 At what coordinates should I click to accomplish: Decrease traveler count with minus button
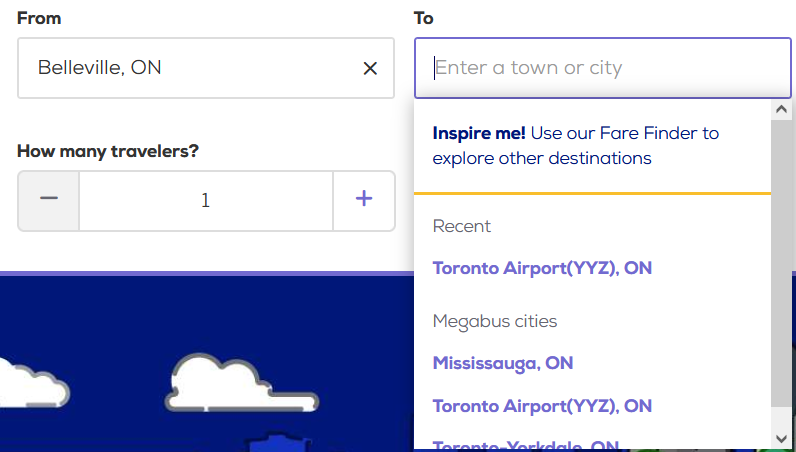coord(49,199)
